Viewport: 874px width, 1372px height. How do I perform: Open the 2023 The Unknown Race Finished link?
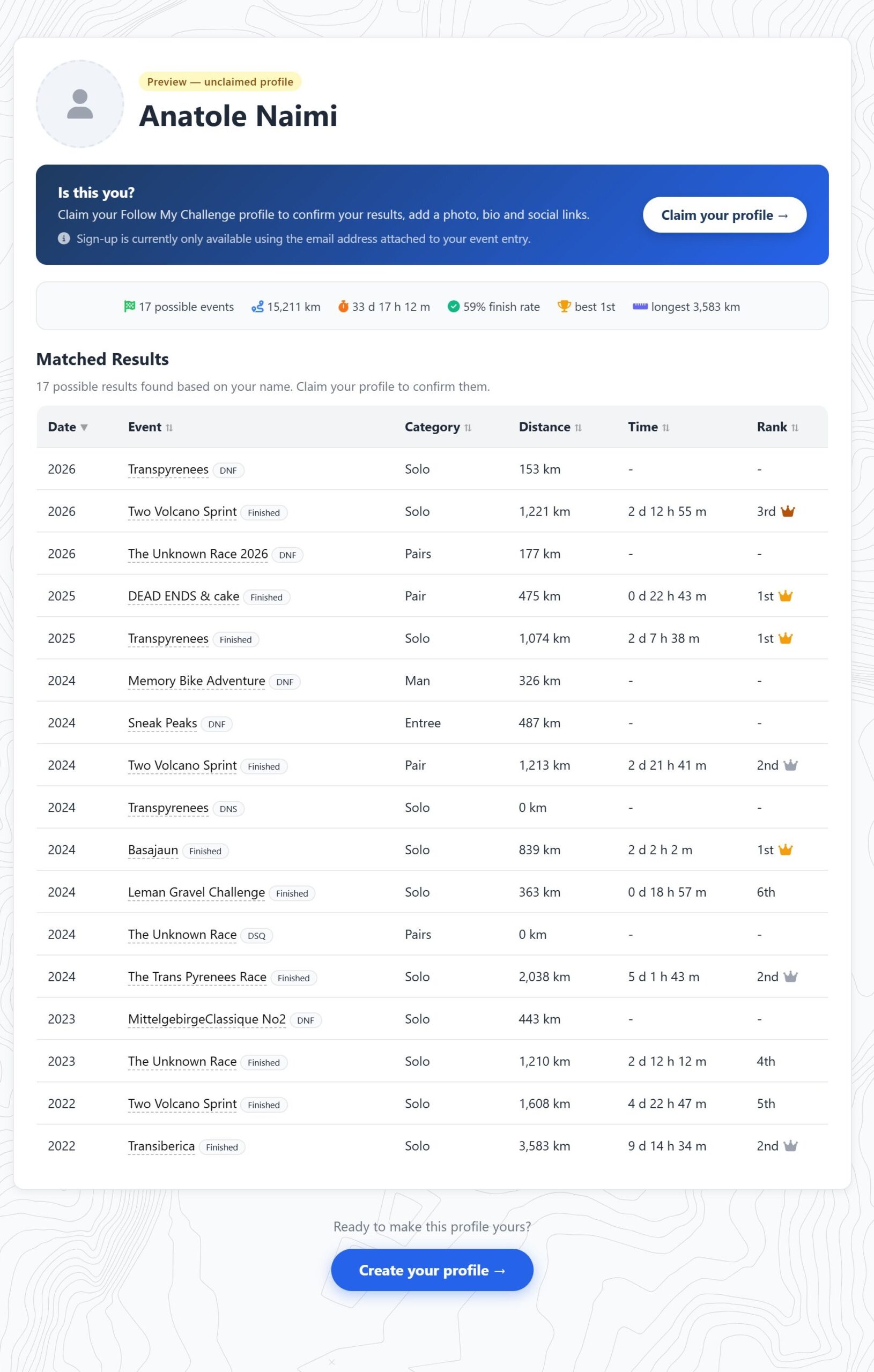[x=182, y=1062]
